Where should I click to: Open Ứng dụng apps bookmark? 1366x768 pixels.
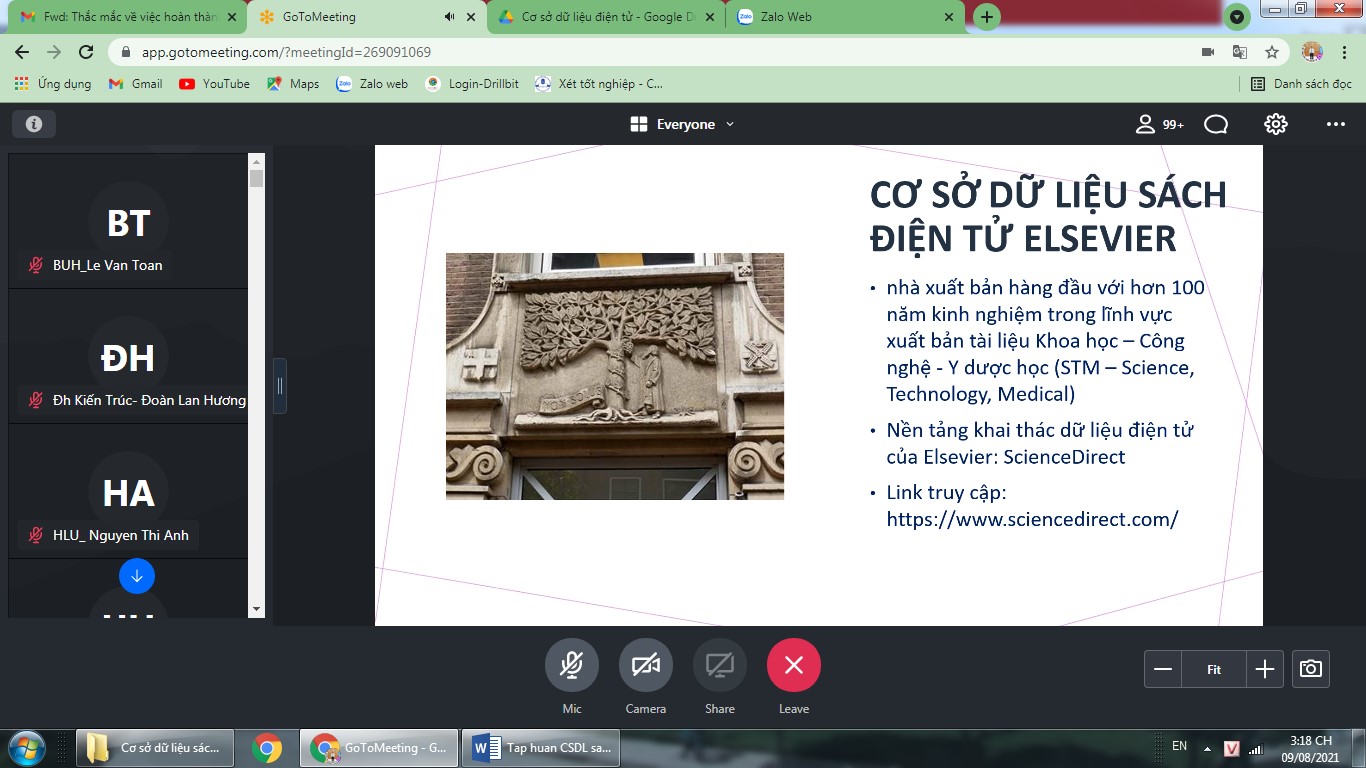tap(52, 84)
